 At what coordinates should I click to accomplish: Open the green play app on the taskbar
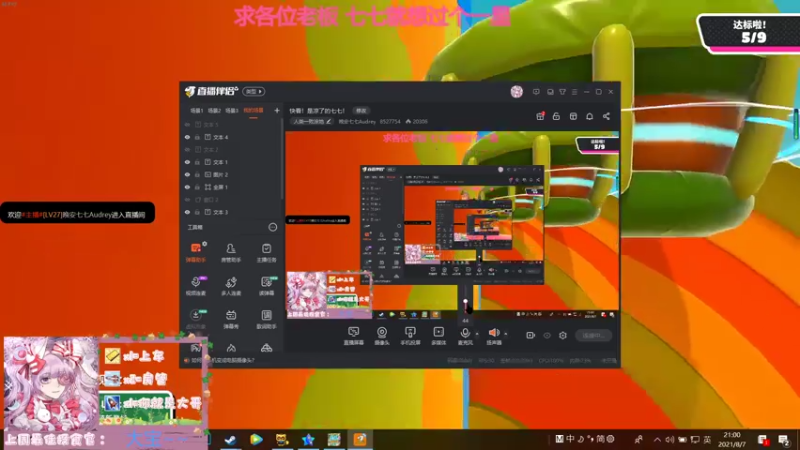pyautogui.click(x=257, y=439)
